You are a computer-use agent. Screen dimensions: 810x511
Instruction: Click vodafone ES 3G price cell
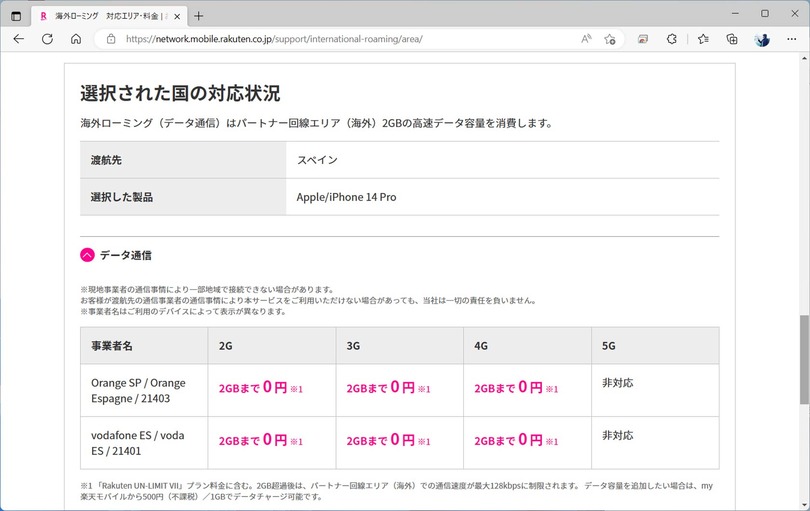pyautogui.click(x=399, y=443)
